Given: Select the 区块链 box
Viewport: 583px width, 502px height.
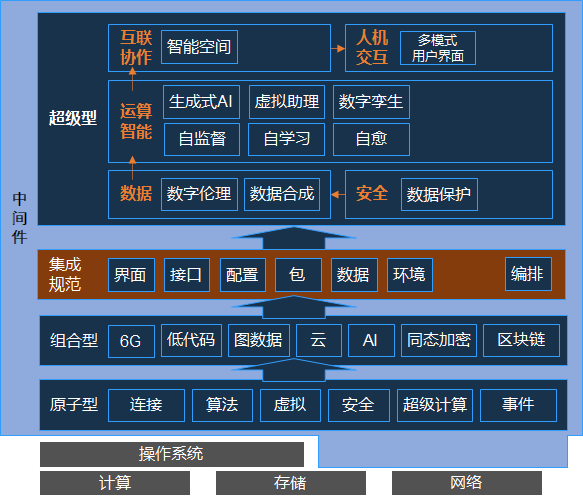Looking at the screenshot, I should (x=521, y=340).
